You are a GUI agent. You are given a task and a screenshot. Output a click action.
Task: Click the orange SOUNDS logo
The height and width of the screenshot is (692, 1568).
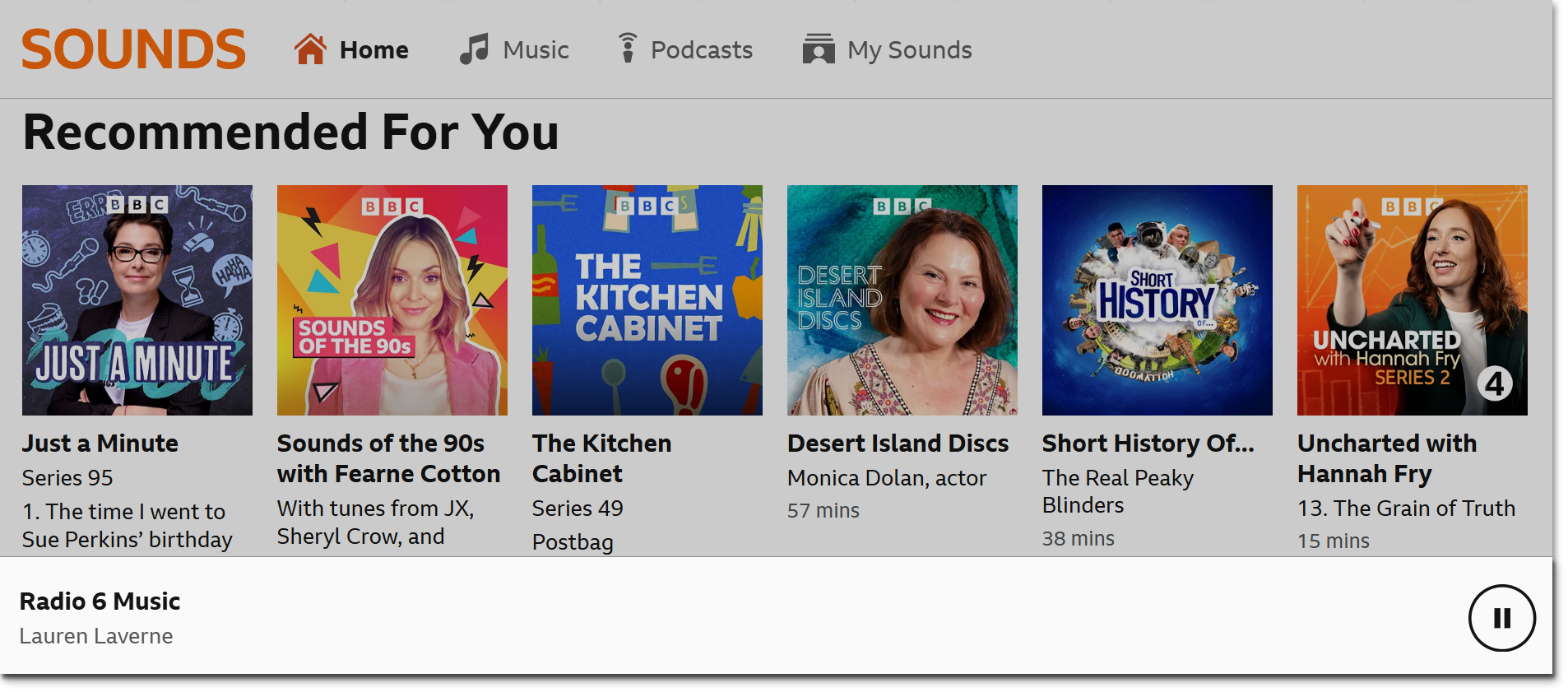point(134,49)
